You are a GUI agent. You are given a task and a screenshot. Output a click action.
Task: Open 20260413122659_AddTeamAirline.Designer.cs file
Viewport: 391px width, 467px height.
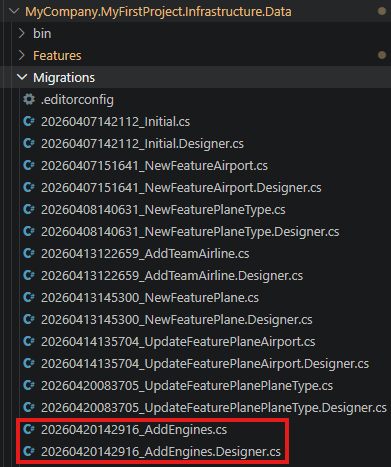[172, 276]
